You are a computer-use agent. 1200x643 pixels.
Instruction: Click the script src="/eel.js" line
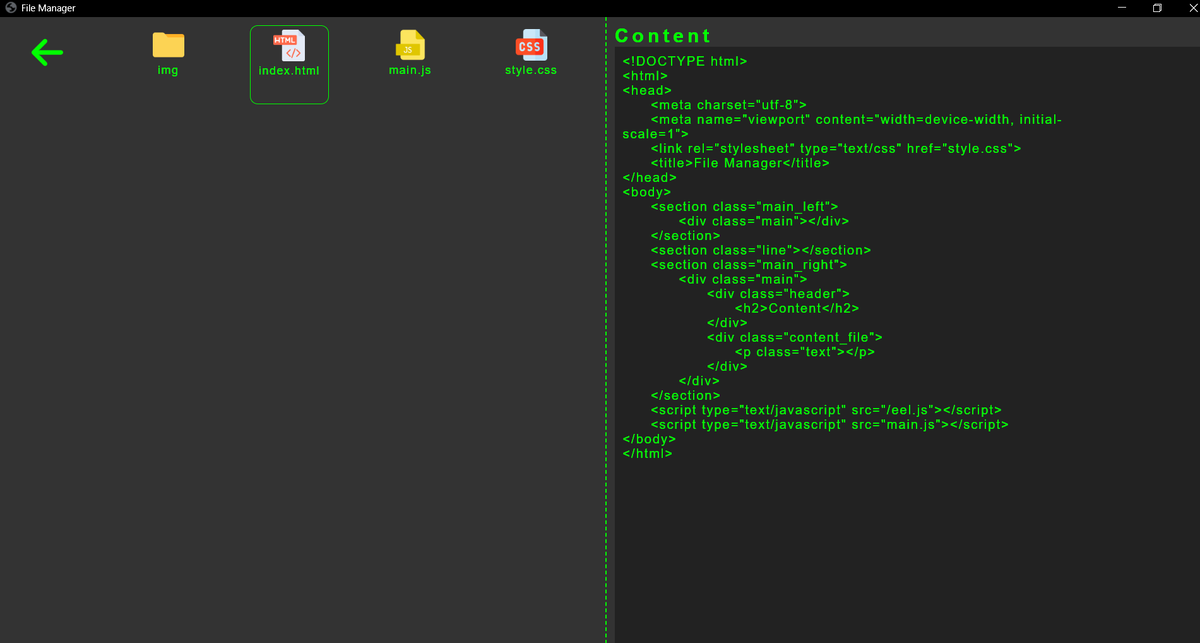click(826, 410)
